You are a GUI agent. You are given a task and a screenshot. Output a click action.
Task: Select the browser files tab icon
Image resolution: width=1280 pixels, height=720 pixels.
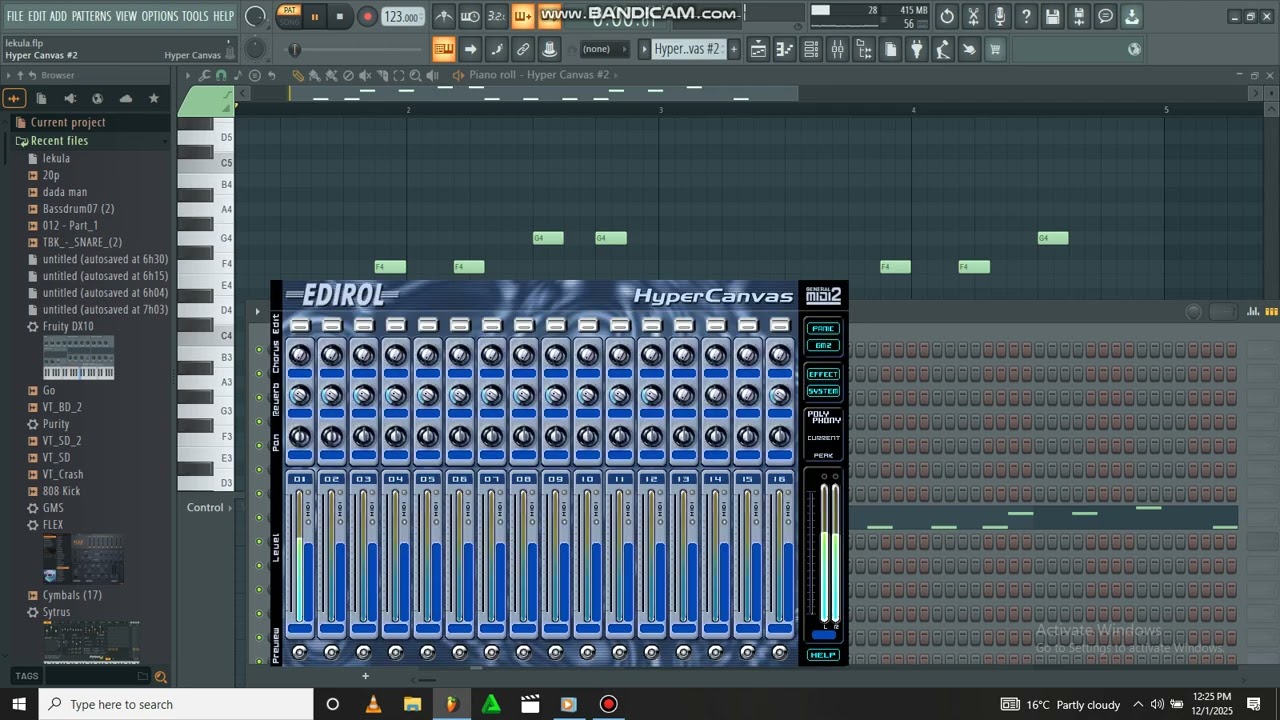click(x=41, y=98)
